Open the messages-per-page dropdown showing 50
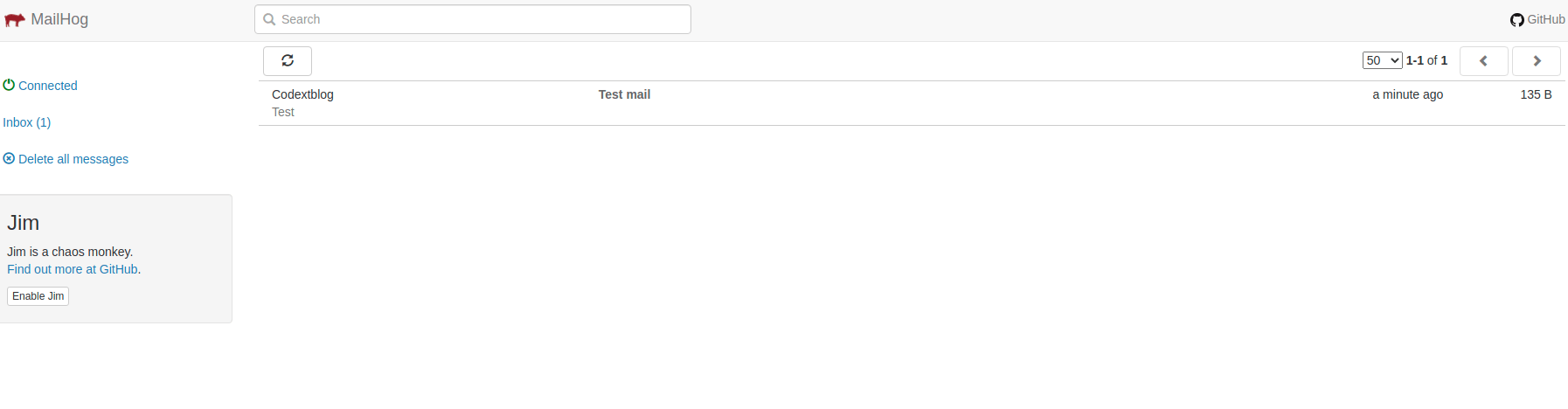The height and width of the screenshot is (409, 1568). coord(1382,60)
